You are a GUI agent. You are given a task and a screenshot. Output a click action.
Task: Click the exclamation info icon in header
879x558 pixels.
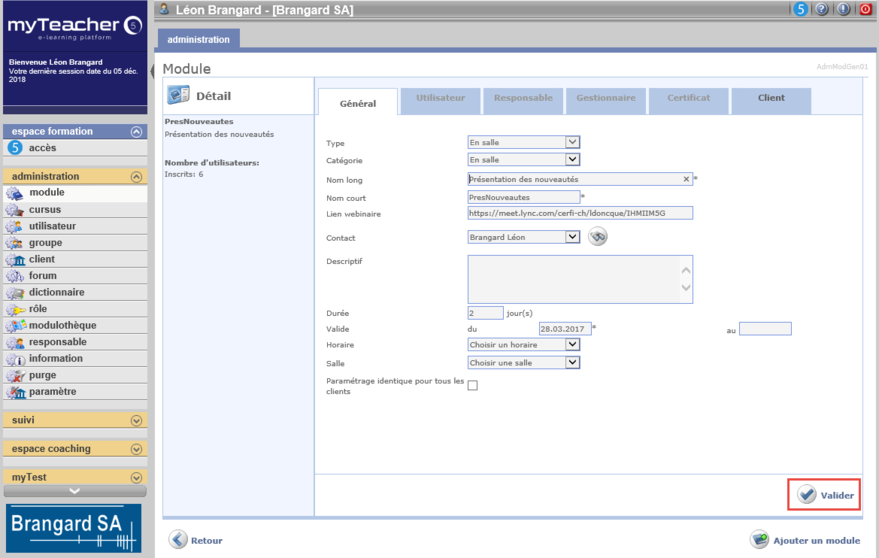[844, 9]
